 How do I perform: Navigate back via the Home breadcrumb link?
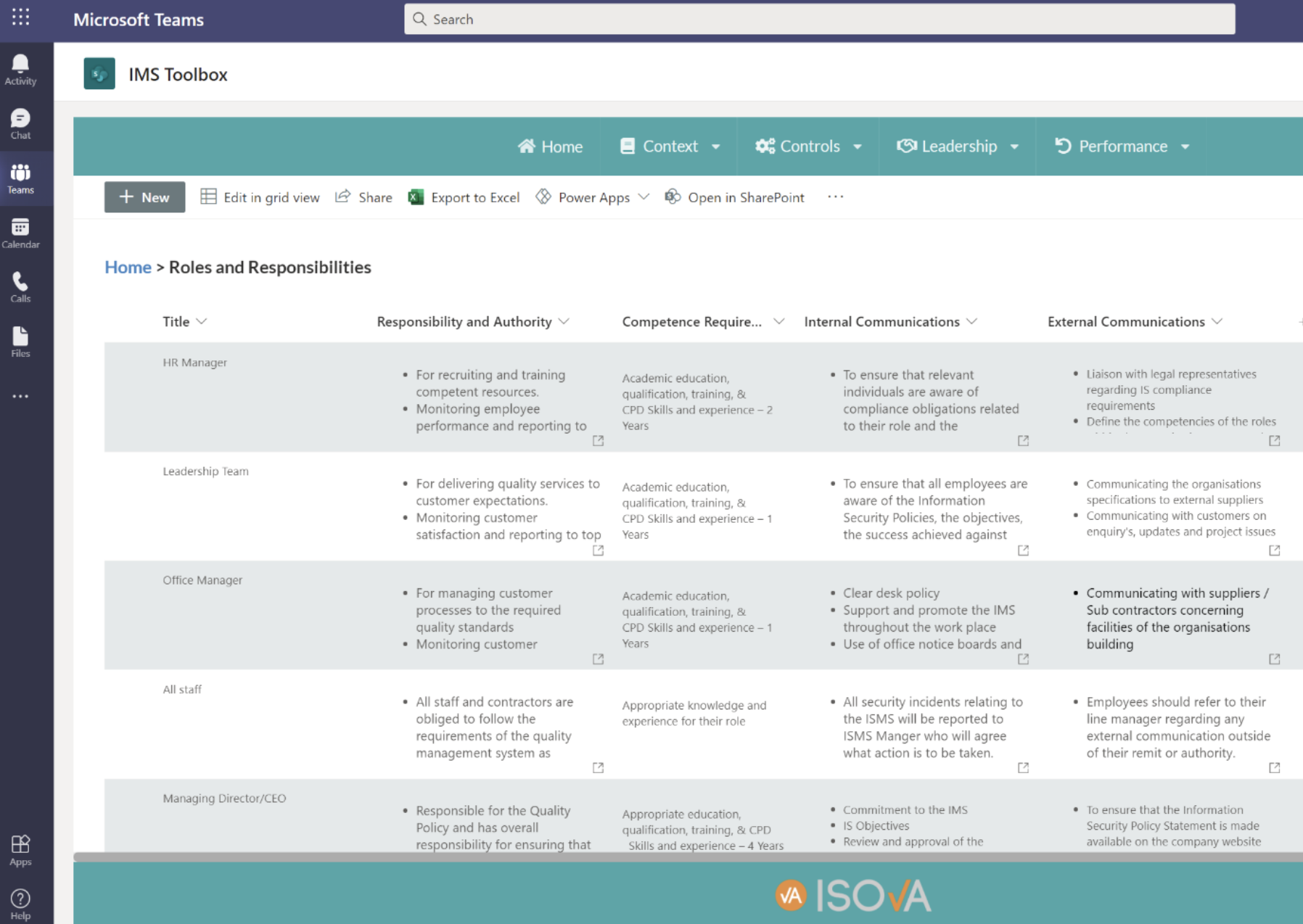[128, 267]
